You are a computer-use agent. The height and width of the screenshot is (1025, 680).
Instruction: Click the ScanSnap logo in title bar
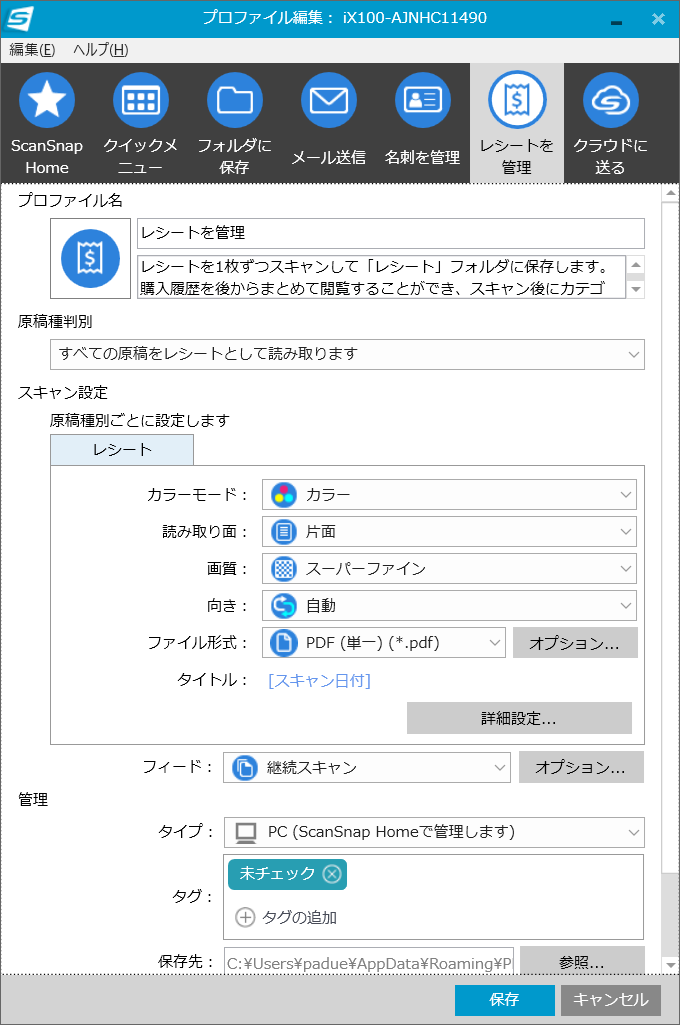pyautogui.click(x=18, y=18)
